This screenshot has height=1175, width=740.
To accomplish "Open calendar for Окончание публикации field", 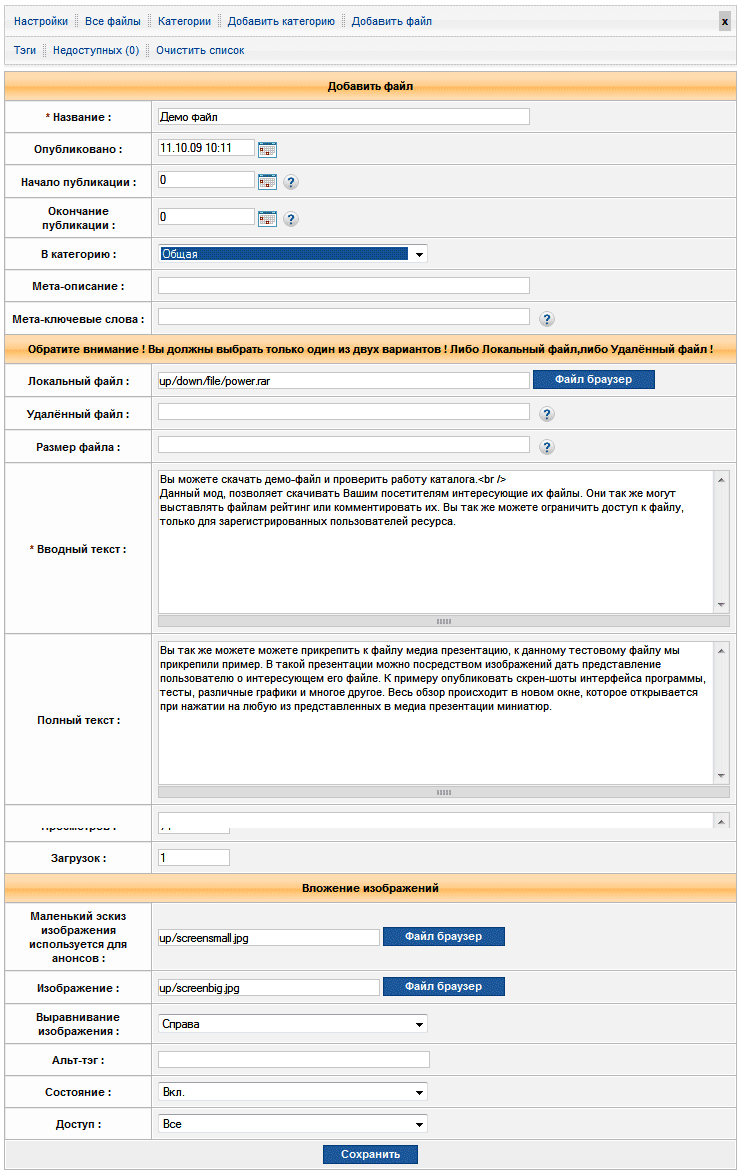I will (x=267, y=218).
